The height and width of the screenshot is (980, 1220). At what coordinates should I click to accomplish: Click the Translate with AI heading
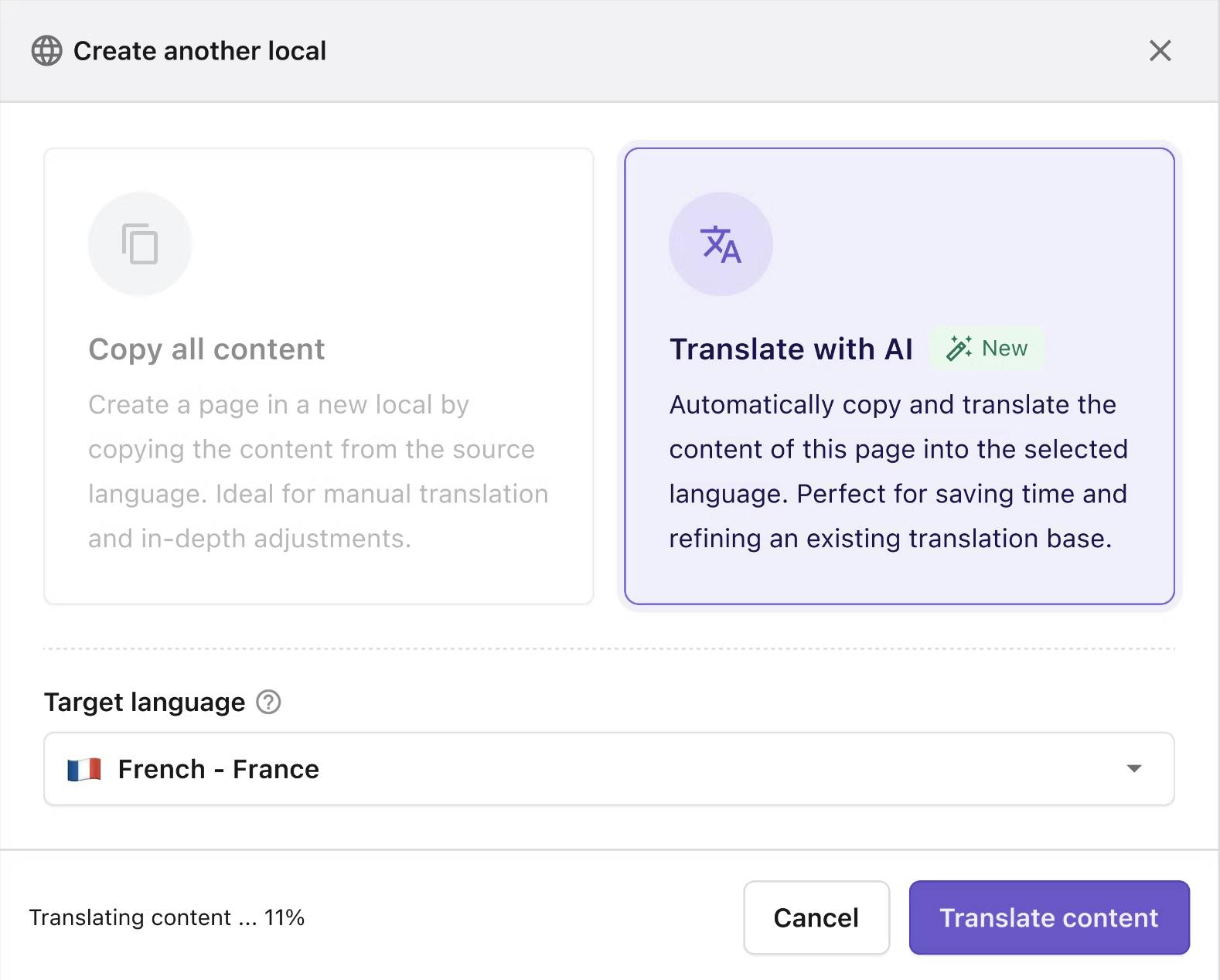coord(791,349)
